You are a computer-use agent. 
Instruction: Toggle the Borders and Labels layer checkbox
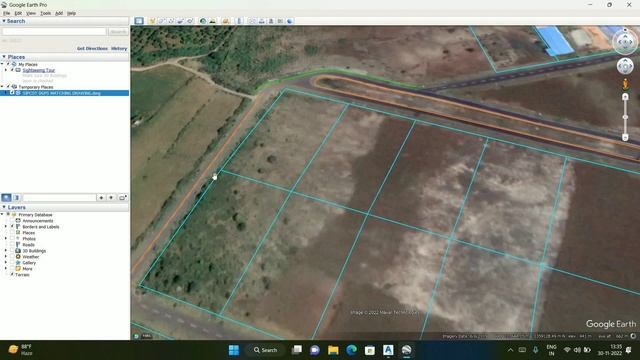coord(12,226)
